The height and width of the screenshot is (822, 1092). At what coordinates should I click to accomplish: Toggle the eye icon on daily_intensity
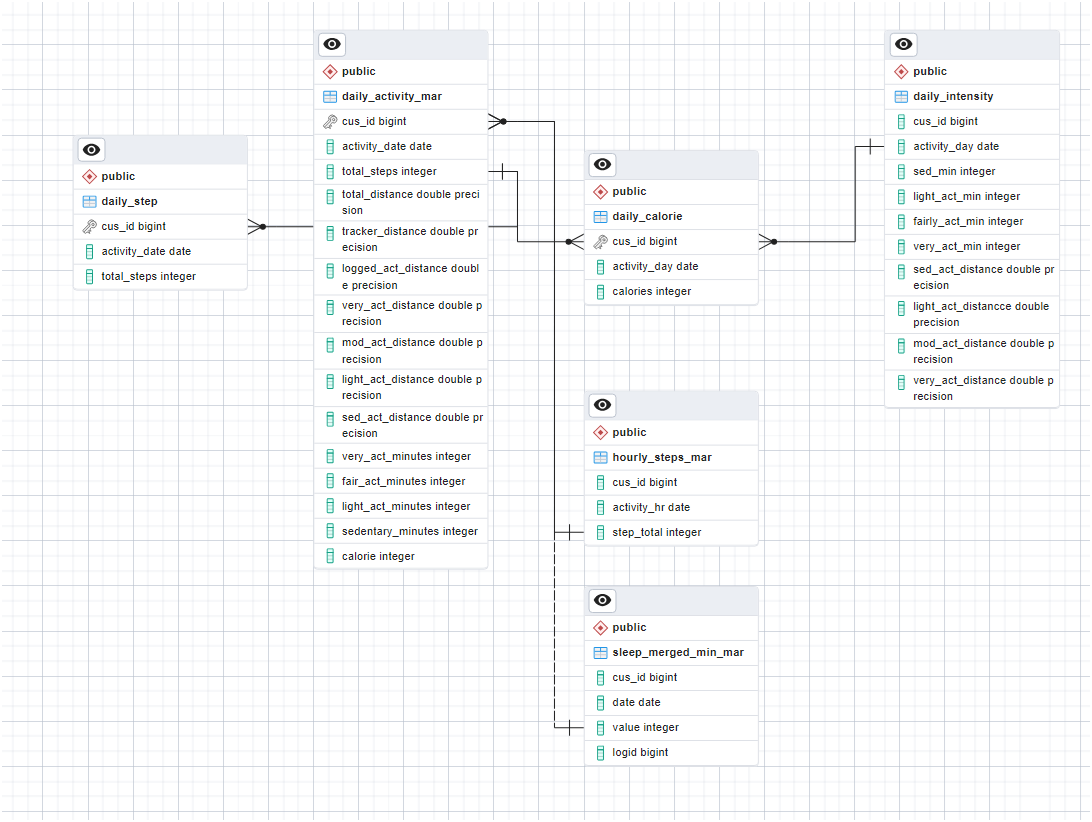point(903,44)
